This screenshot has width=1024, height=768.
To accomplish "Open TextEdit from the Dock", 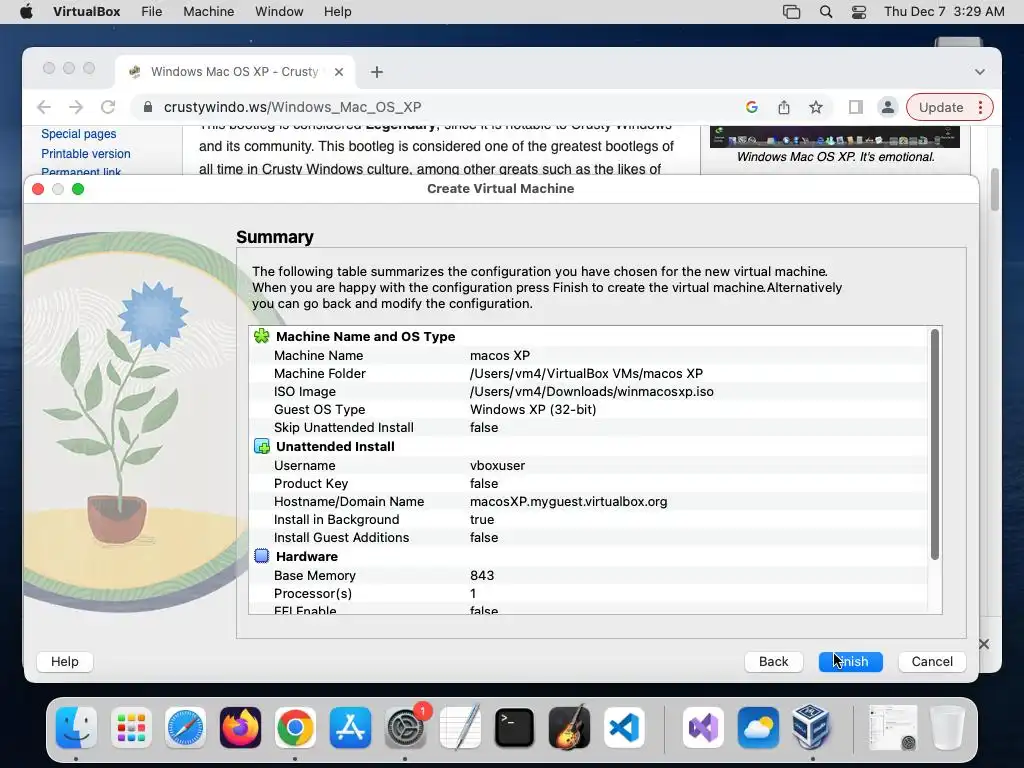I will tap(460, 728).
